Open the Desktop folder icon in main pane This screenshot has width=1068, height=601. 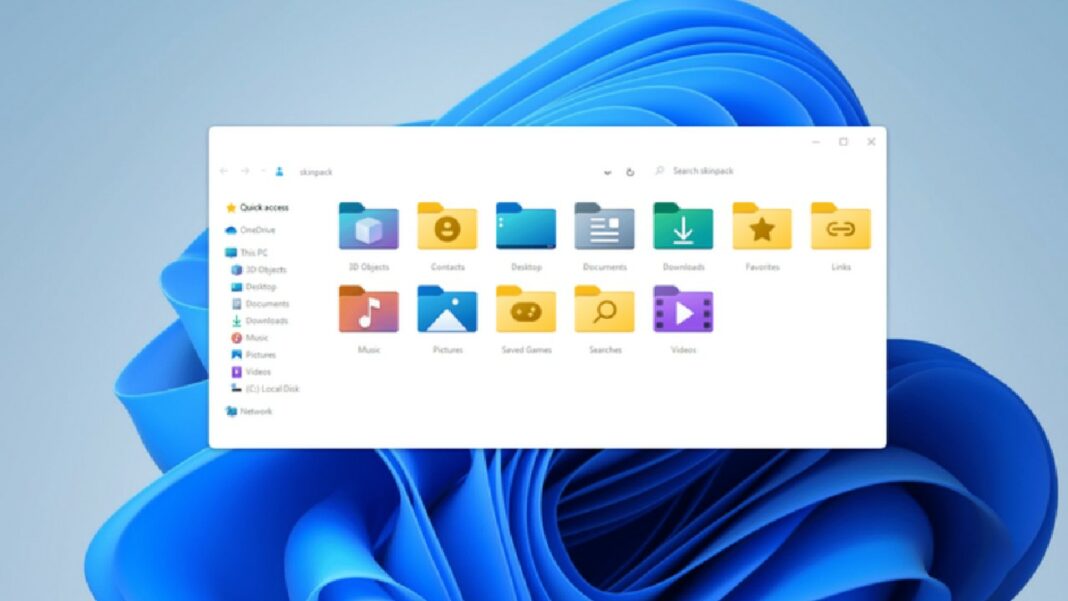(526, 226)
